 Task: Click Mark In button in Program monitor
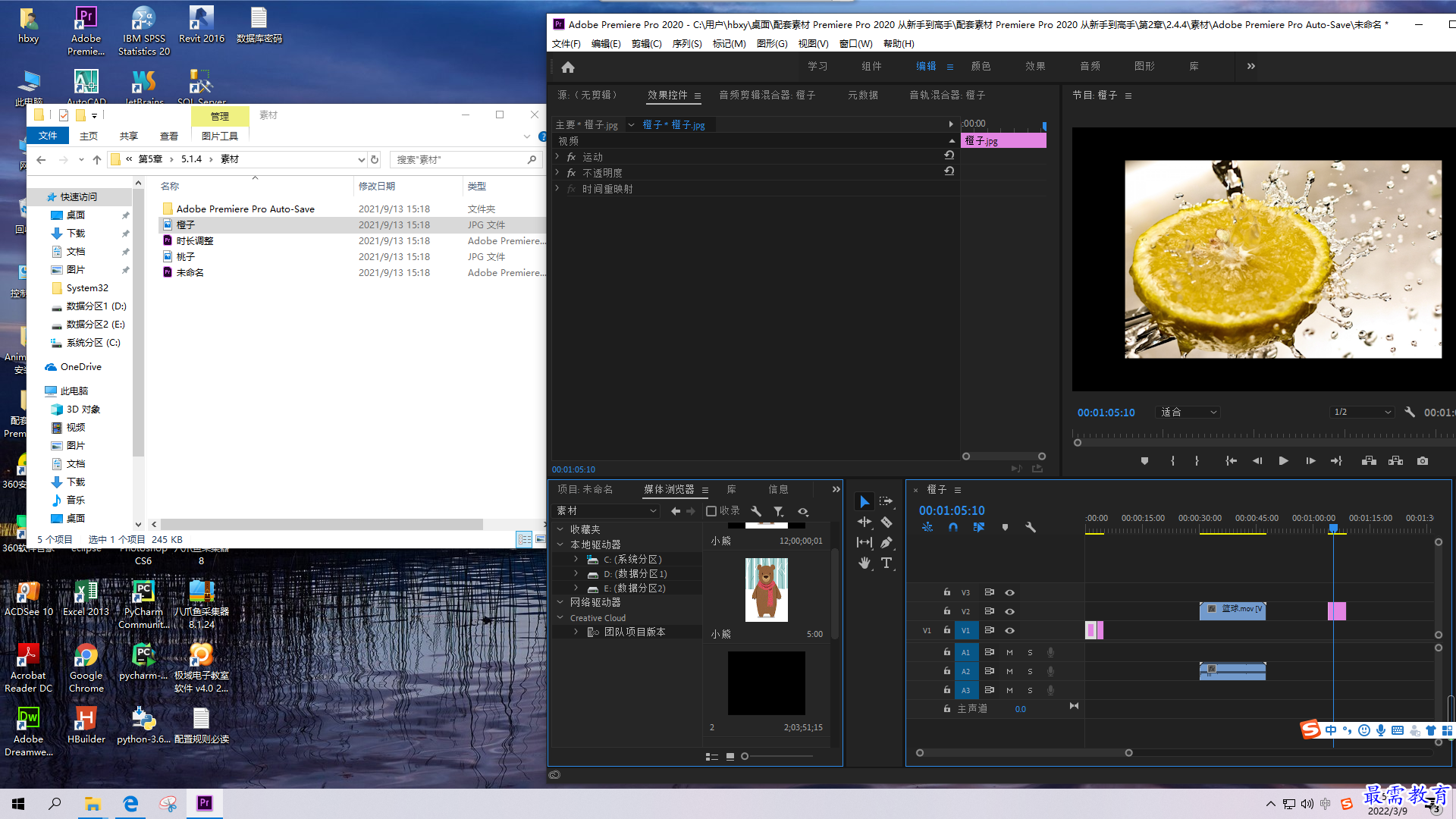(x=1172, y=461)
